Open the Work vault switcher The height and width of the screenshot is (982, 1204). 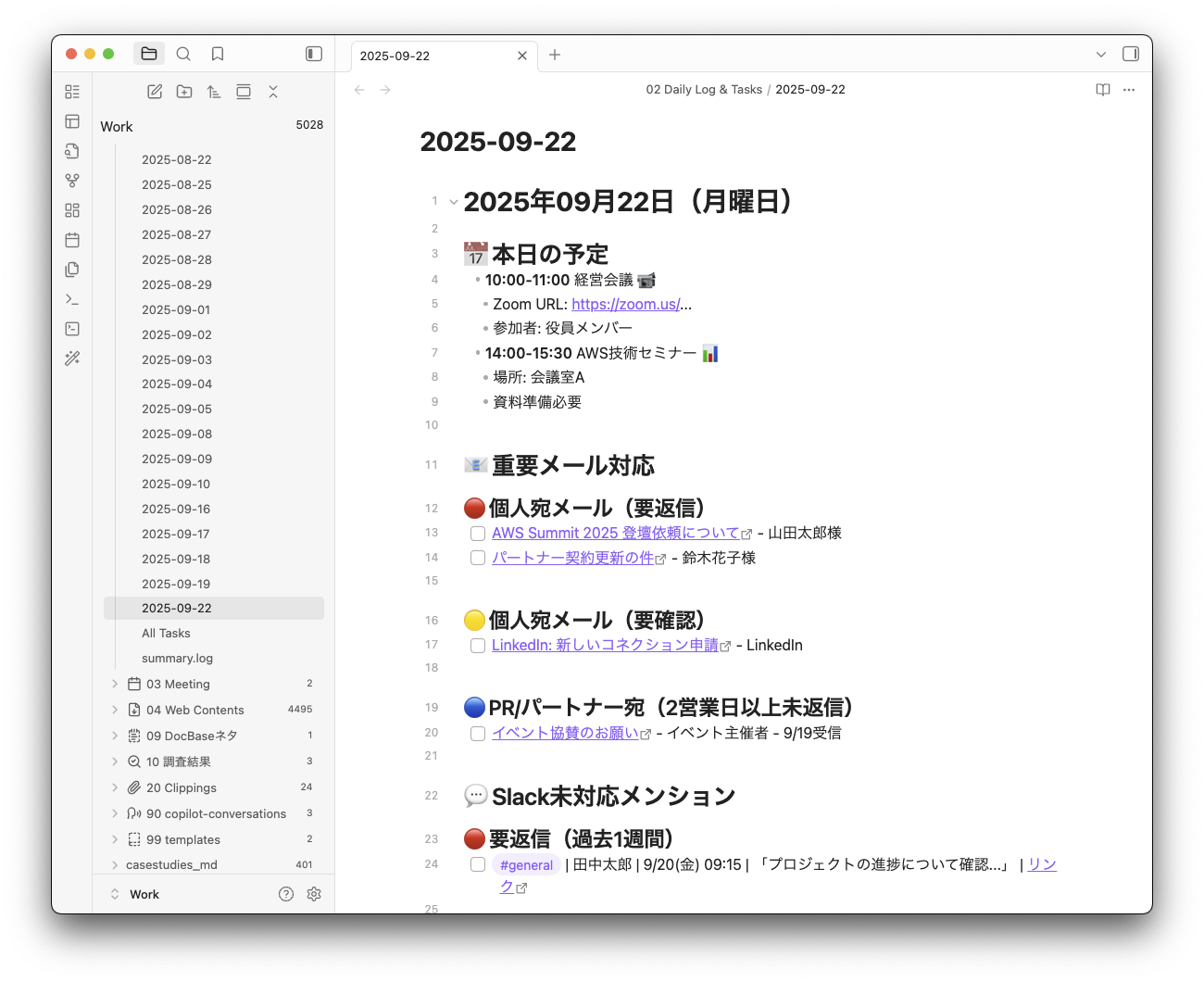[x=135, y=894]
